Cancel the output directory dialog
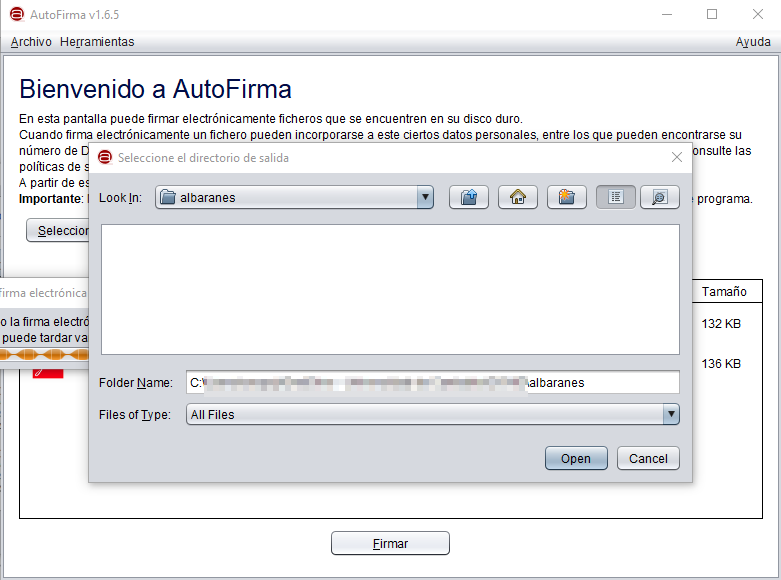Image resolution: width=781 pixels, height=580 pixels. (648, 458)
